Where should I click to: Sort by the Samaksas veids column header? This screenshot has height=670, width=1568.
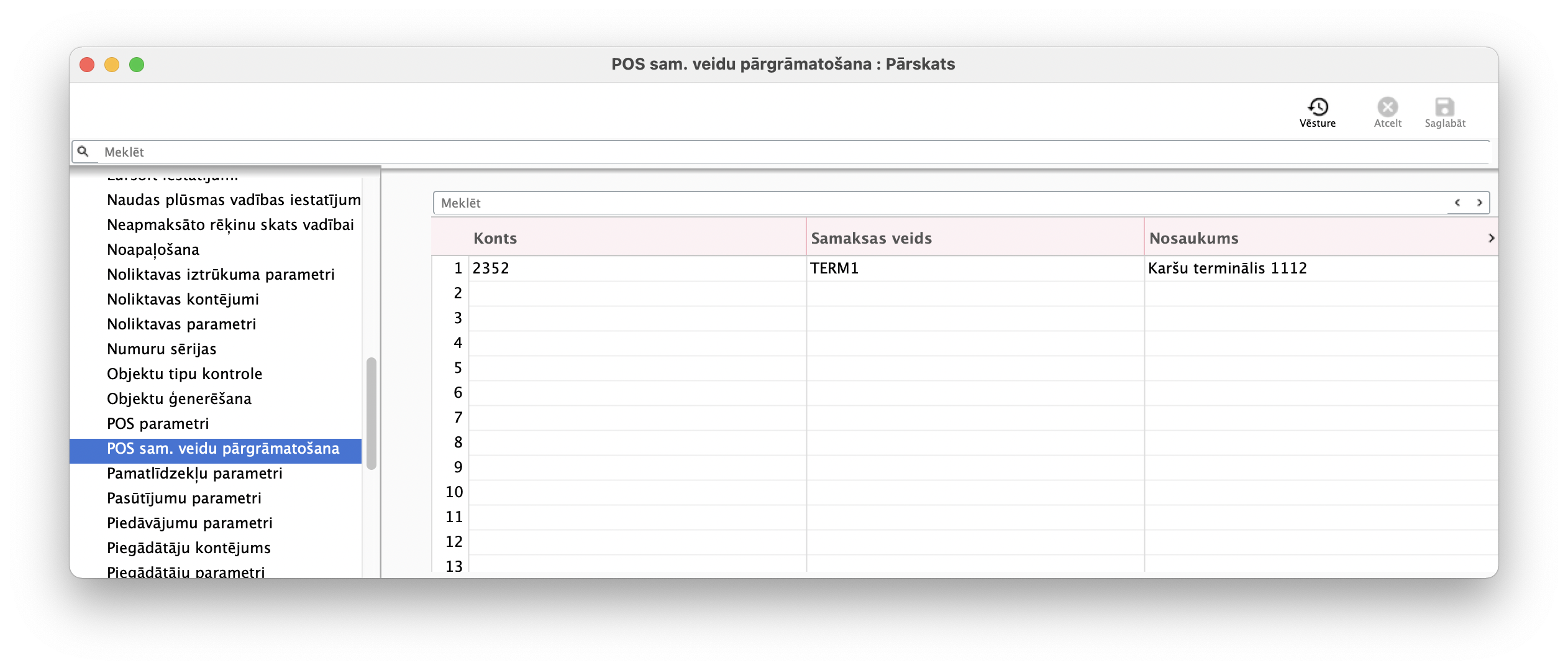[x=870, y=237]
